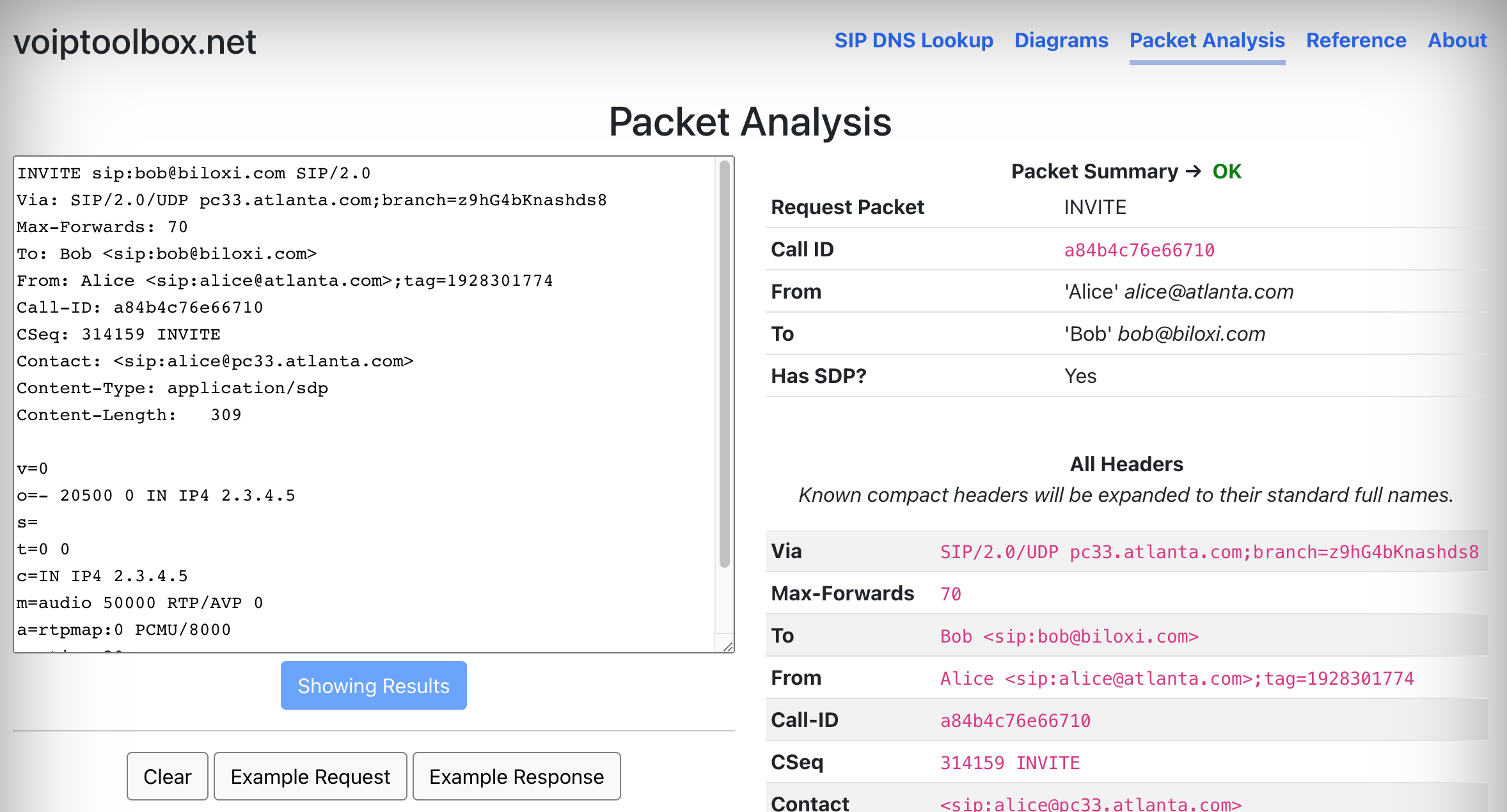The image size is (1507, 812).
Task: Go to the Diagrams page
Action: coord(1061,40)
